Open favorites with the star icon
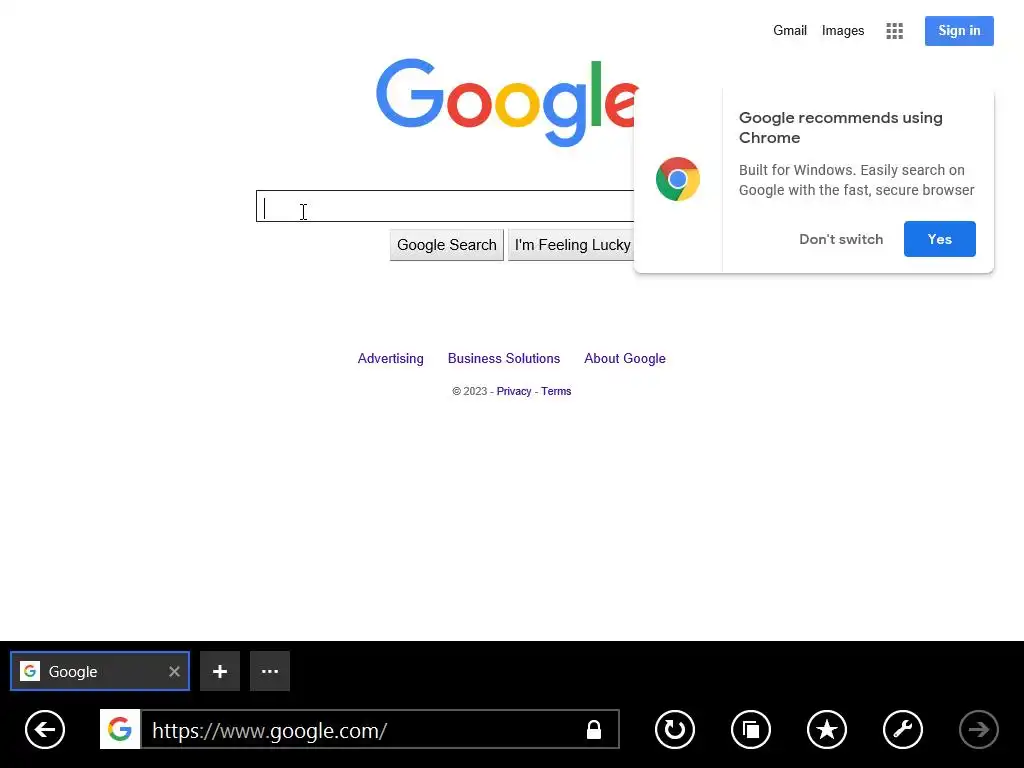 click(x=827, y=729)
